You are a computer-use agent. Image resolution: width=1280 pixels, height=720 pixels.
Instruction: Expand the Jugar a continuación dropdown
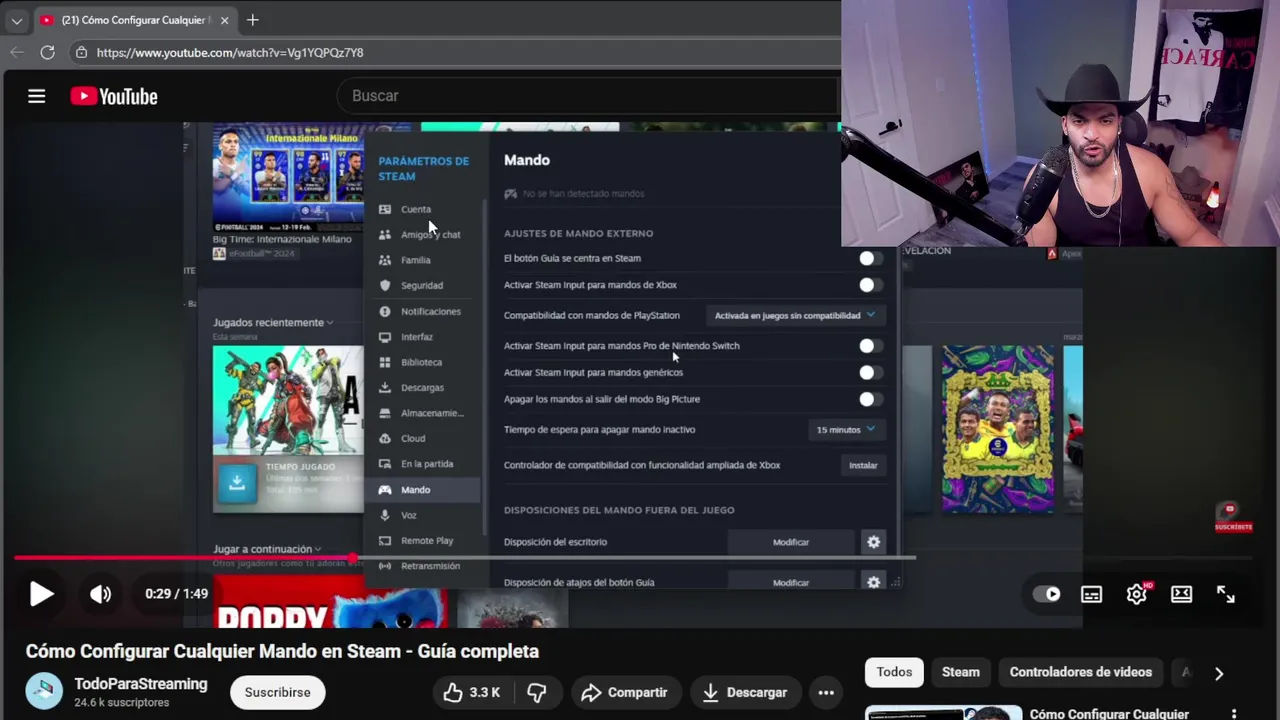tap(267, 549)
